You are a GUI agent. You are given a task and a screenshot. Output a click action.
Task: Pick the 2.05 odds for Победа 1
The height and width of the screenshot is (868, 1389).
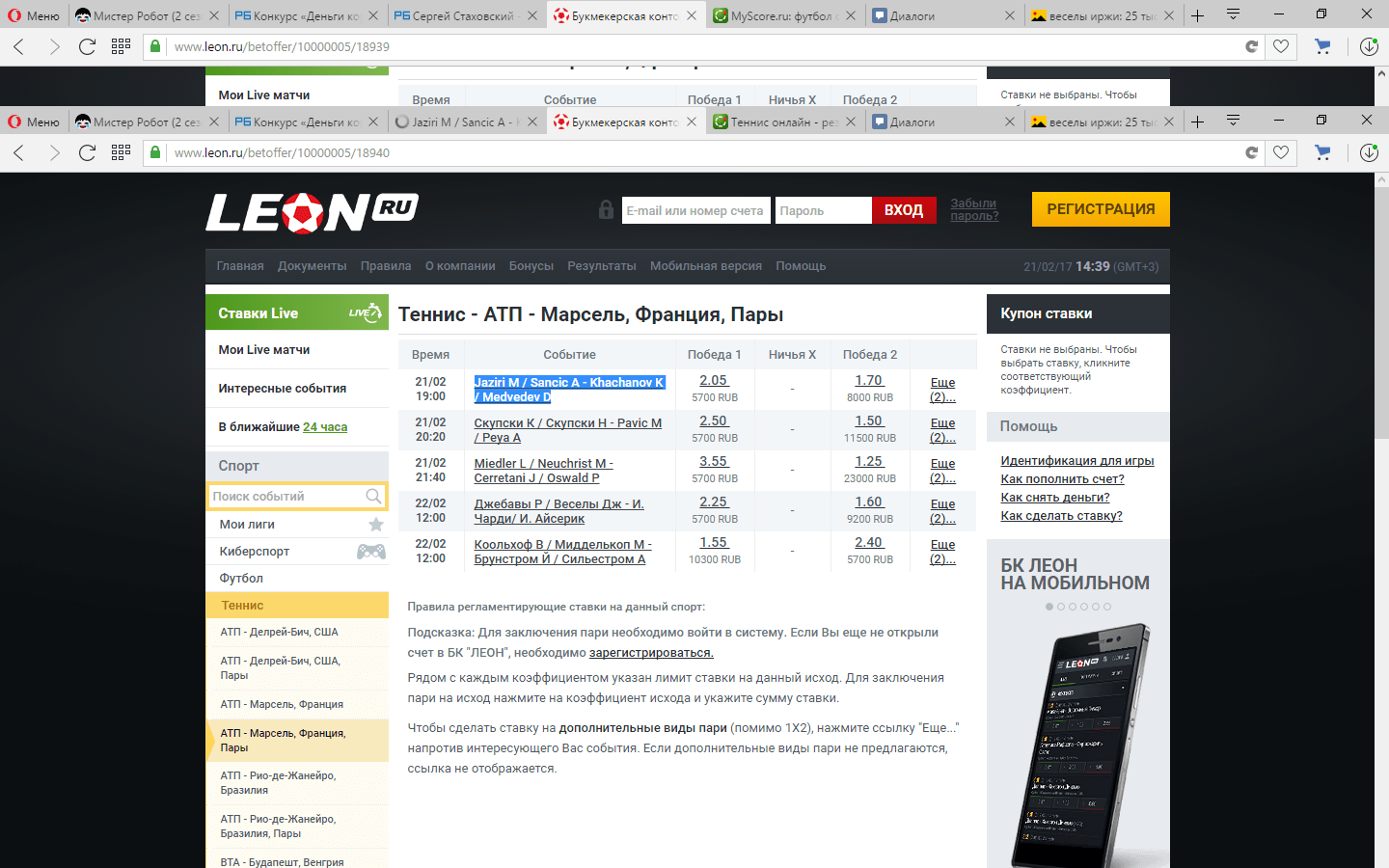coord(714,381)
